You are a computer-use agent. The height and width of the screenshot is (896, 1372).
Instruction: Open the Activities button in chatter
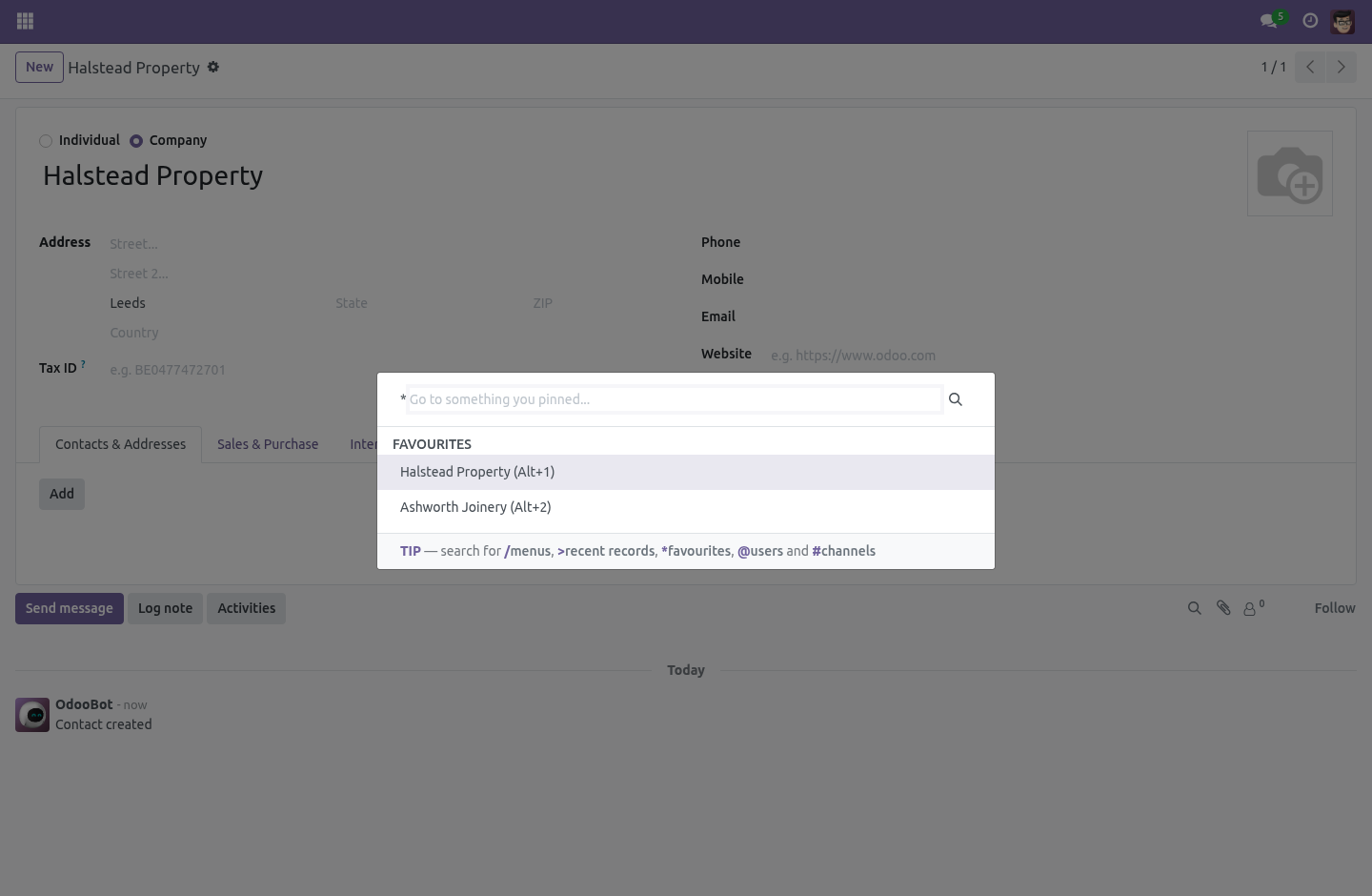coord(247,608)
